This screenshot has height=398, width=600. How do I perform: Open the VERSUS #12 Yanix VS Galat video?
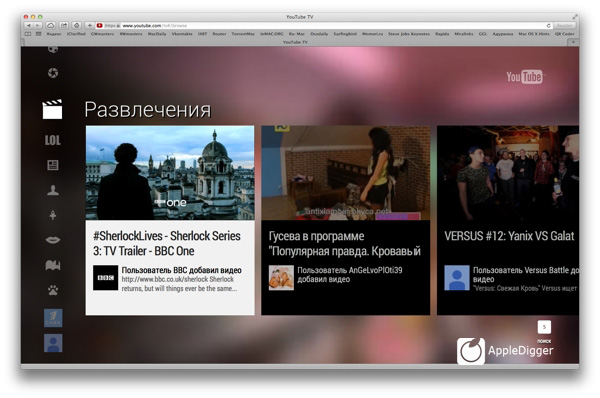508,220
